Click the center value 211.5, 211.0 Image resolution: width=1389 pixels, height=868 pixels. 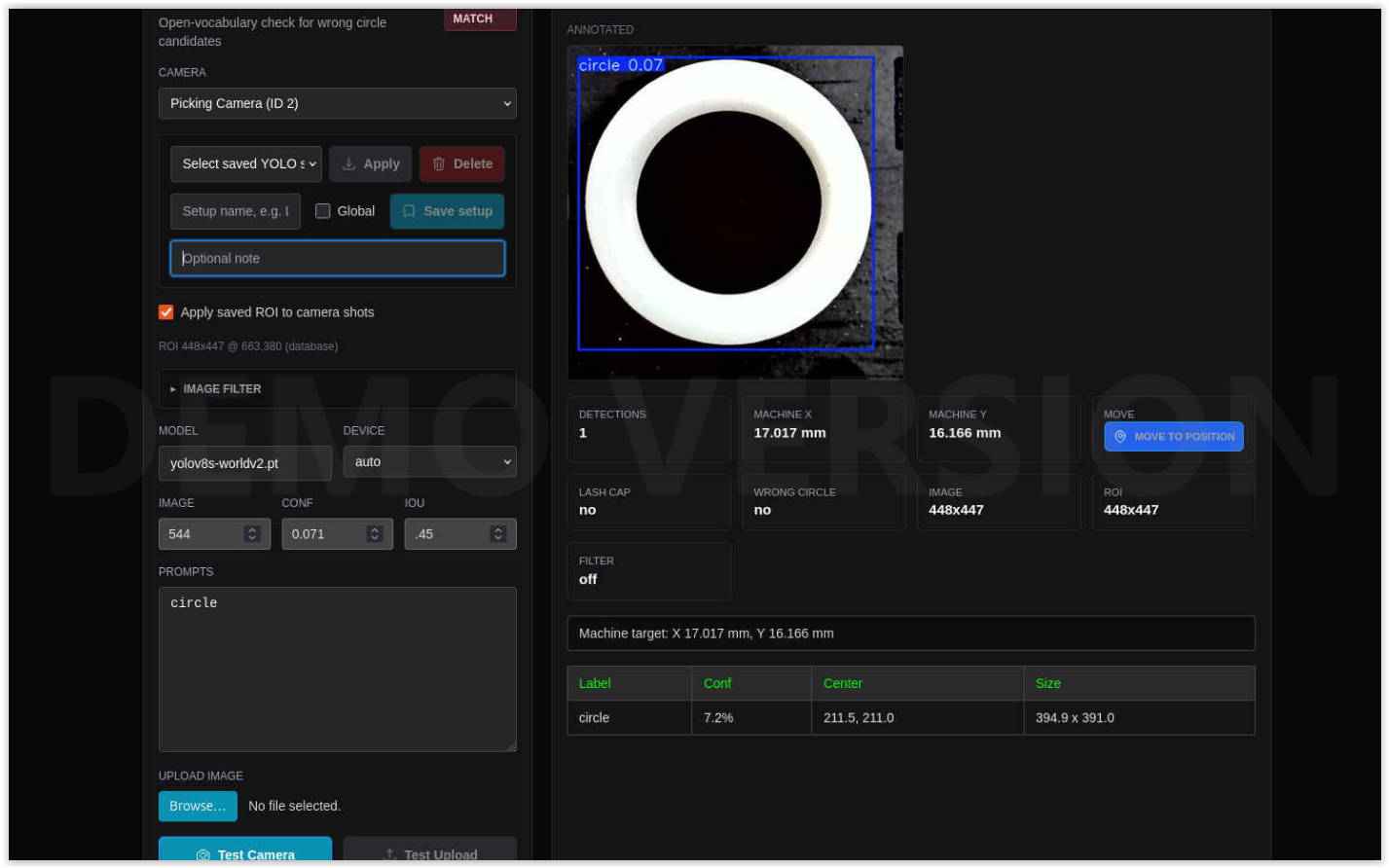pyautogui.click(x=918, y=717)
